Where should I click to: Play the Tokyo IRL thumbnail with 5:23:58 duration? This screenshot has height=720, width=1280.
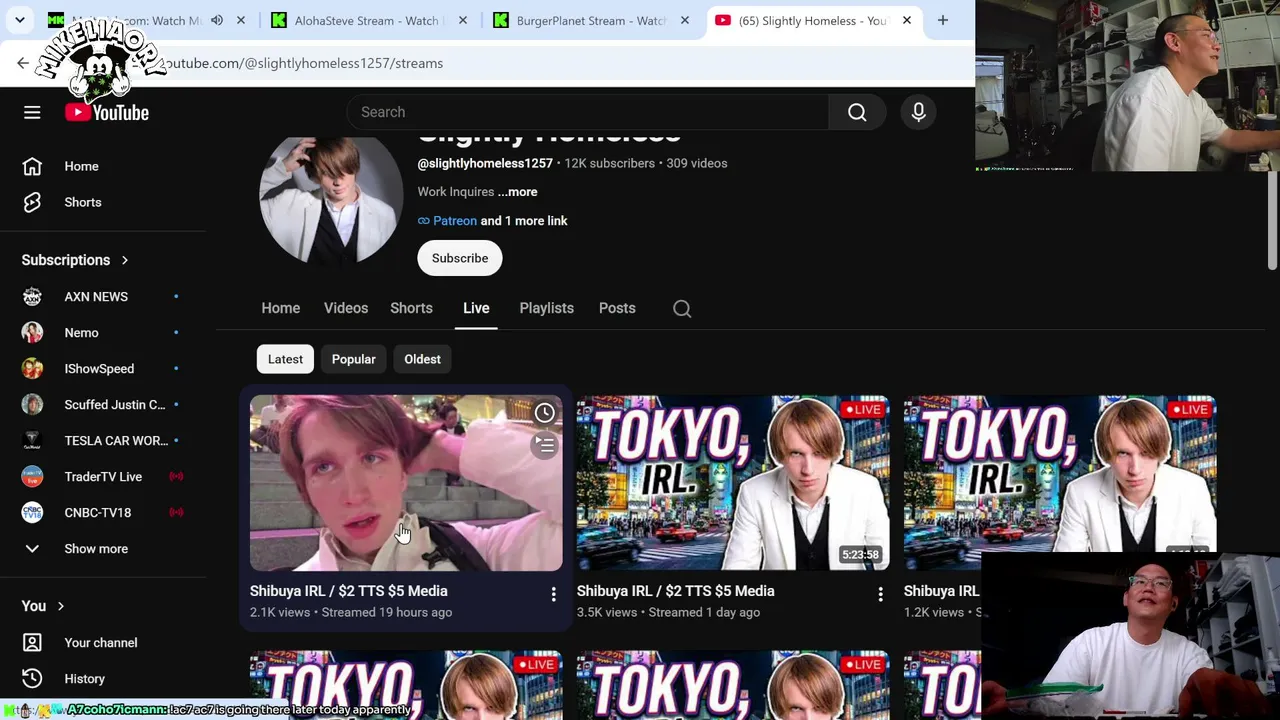[733, 483]
